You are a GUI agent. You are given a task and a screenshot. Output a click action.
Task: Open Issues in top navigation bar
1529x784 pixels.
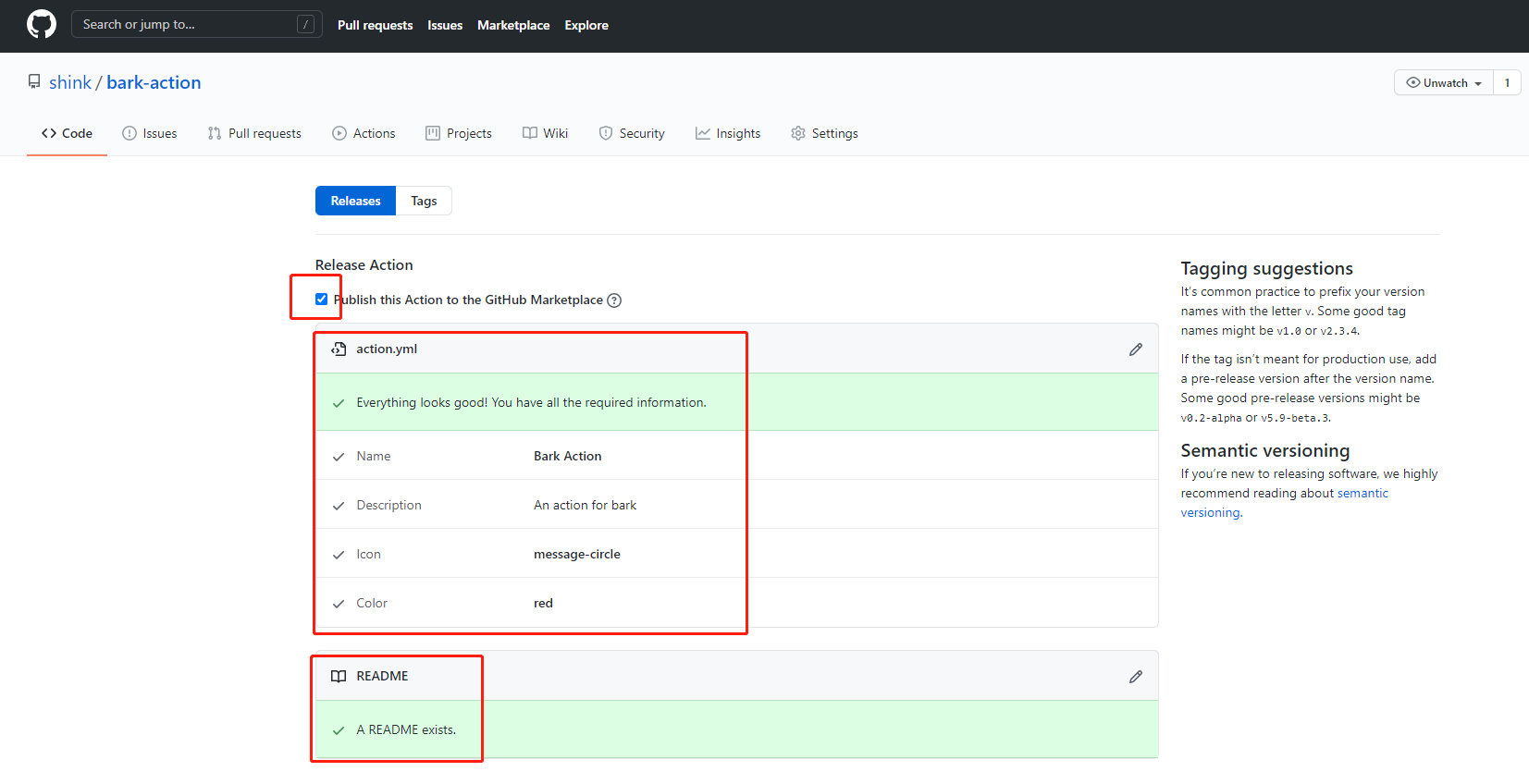click(445, 25)
